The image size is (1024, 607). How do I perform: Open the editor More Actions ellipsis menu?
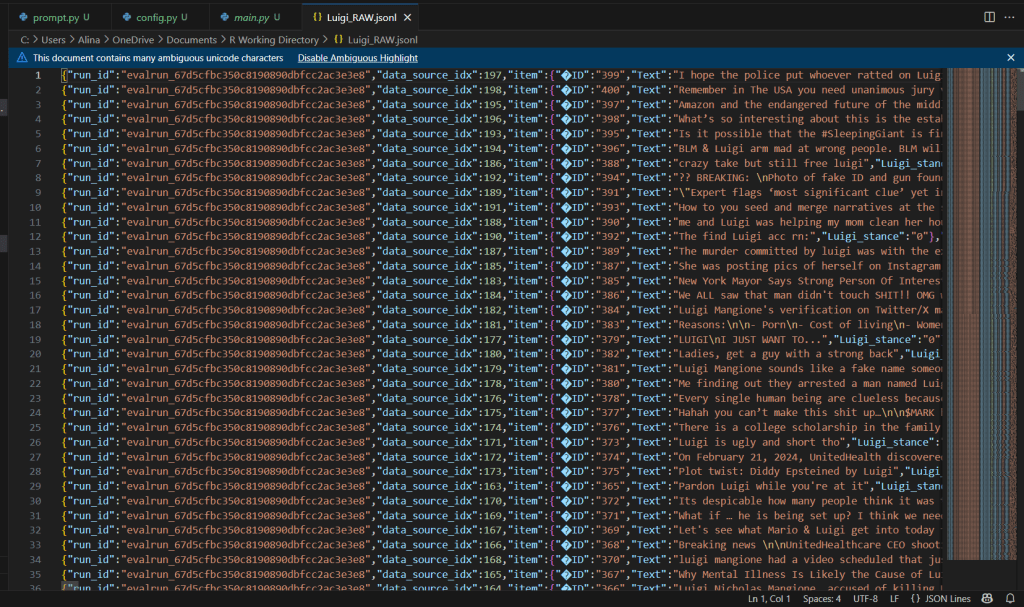tap(1009, 17)
